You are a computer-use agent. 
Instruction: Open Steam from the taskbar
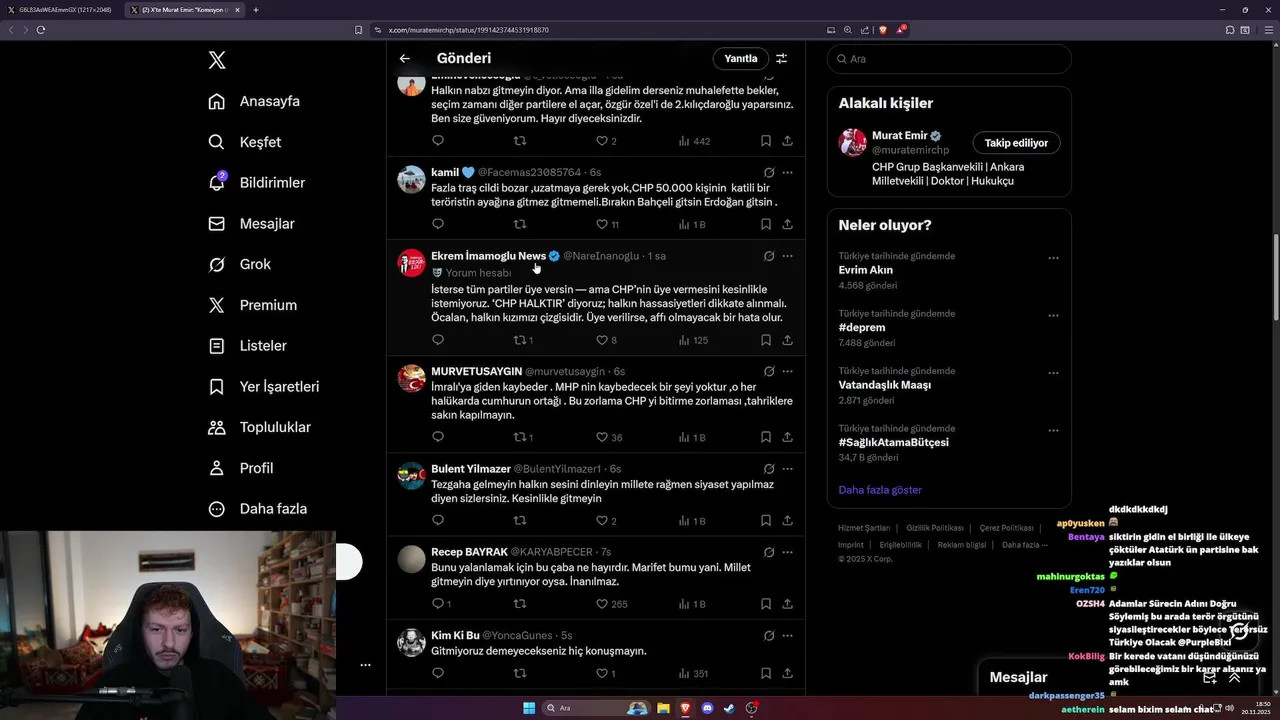click(729, 708)
